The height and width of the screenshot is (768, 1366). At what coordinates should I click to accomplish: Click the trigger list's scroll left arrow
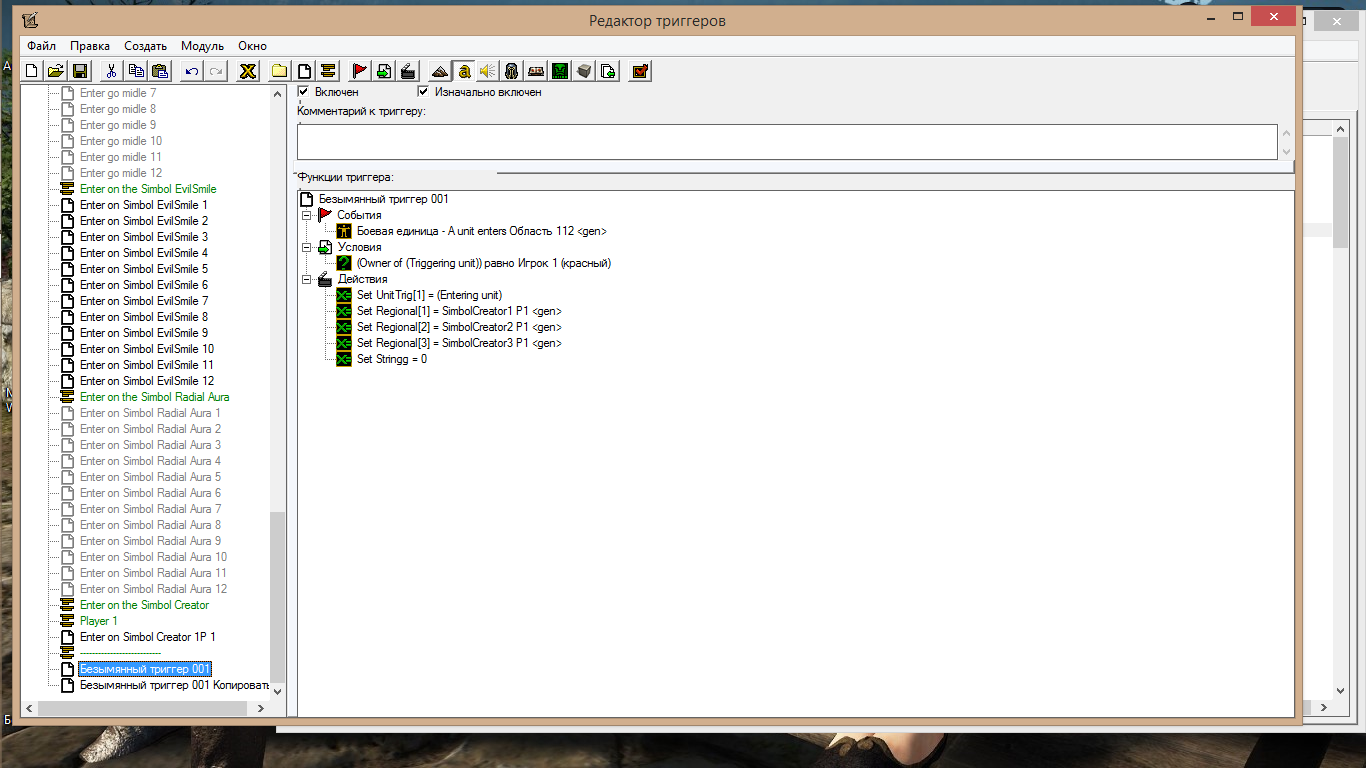coord(29,708)
